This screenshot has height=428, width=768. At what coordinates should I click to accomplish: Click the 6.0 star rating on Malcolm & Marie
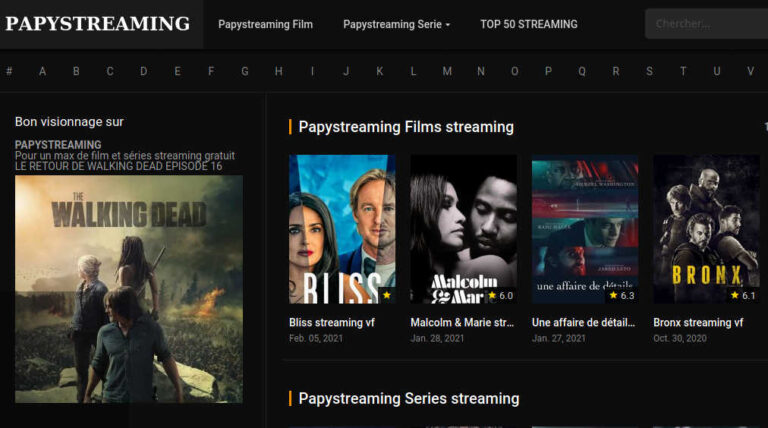pyautogui.click(x=500, y=295)
